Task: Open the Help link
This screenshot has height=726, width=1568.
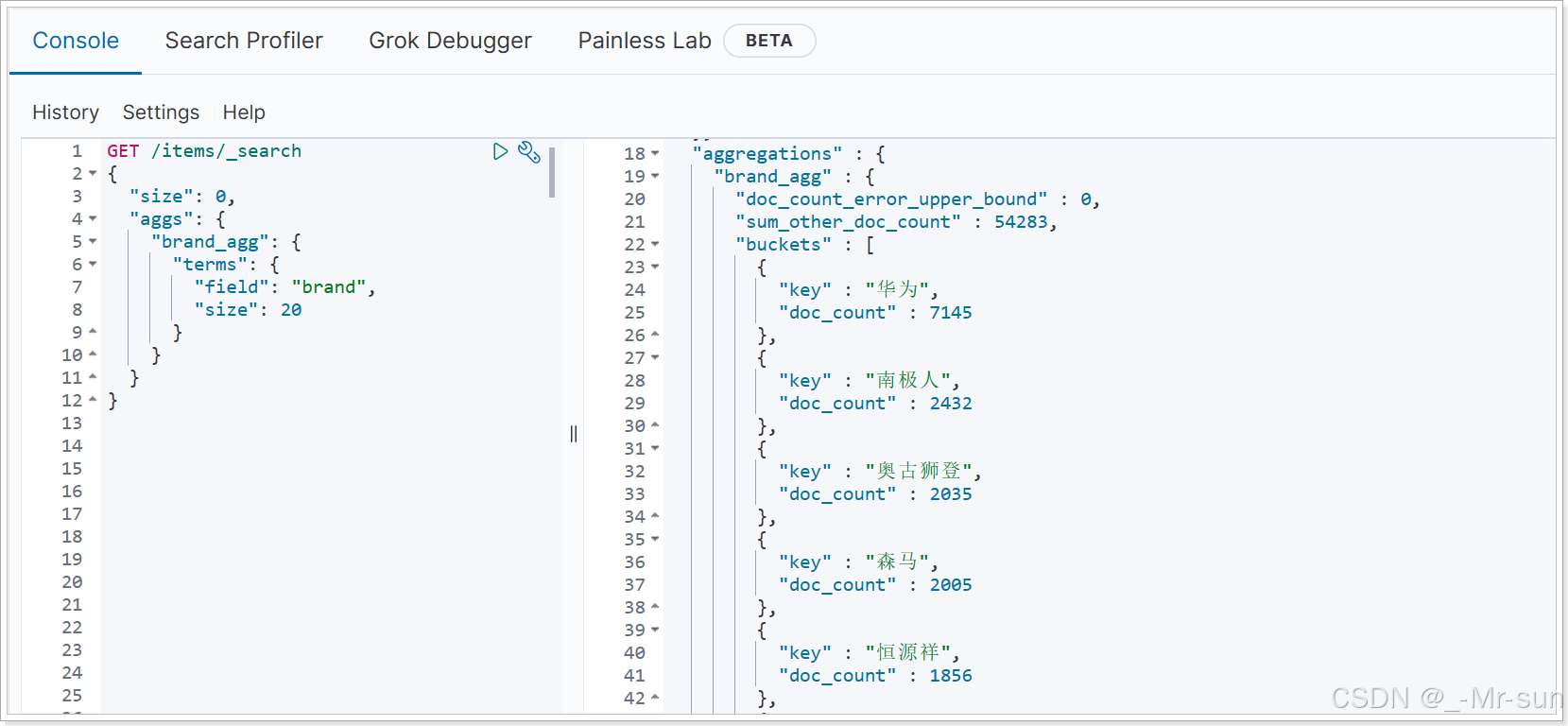Action: [x=244, y=112]
